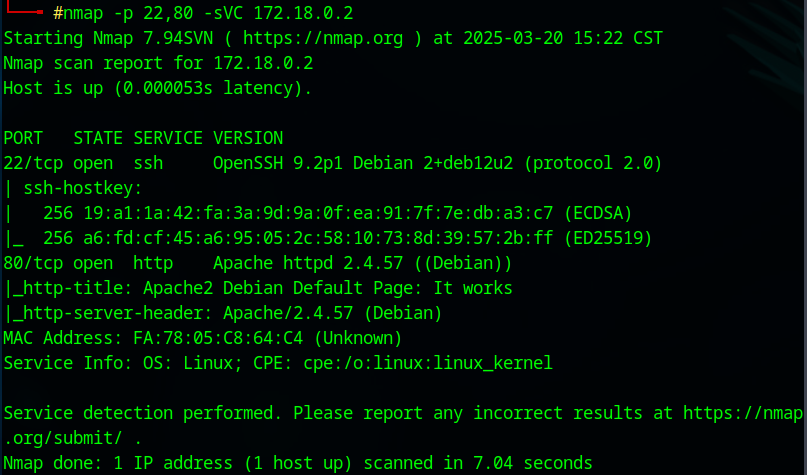This screenshot has height=475, width=807.
Task: Click the nmap command text at the prompt
Action: (x=87, y=13)
